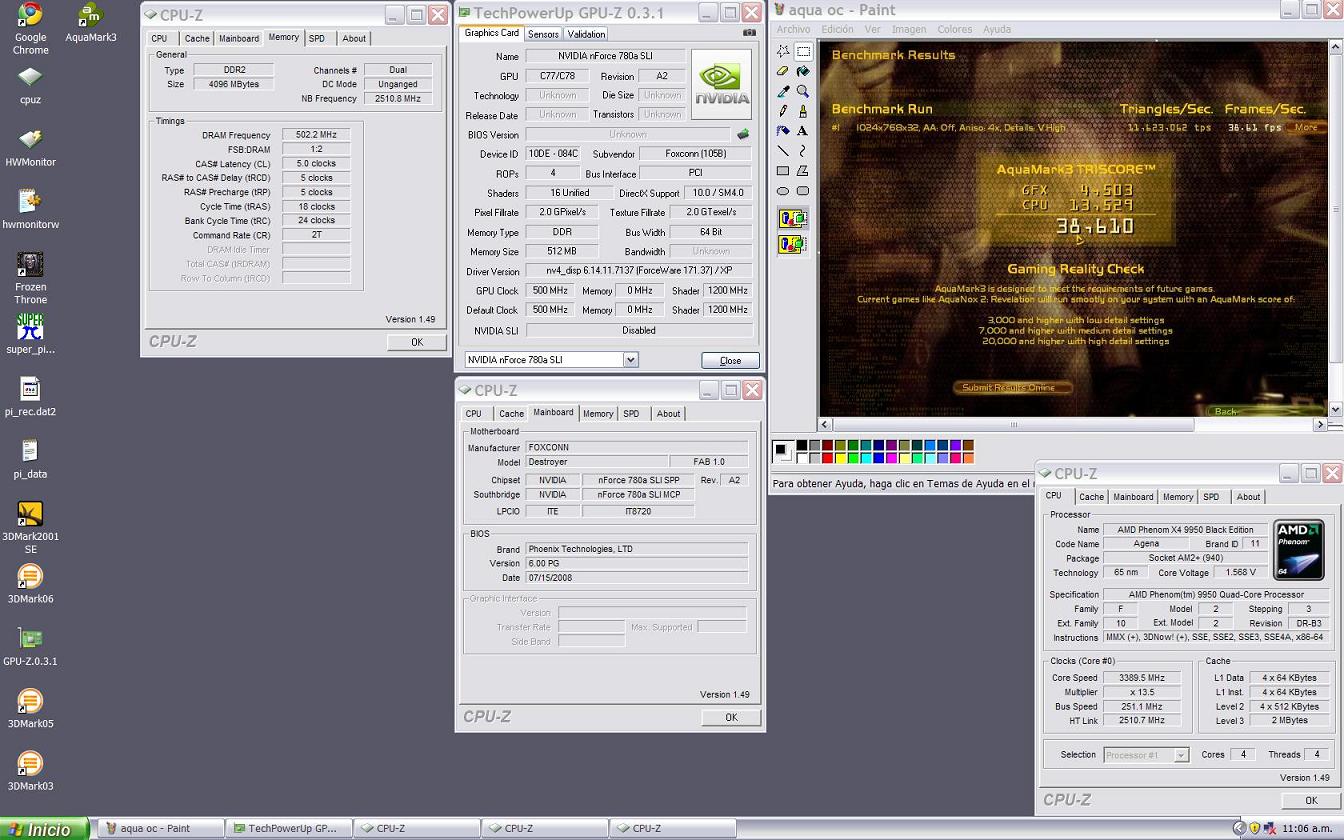Image resolution: width=1344 pixels, height=840 pixels.
Task: Click OK in the CPU-Z processor window
Action: coord(1311,800)
